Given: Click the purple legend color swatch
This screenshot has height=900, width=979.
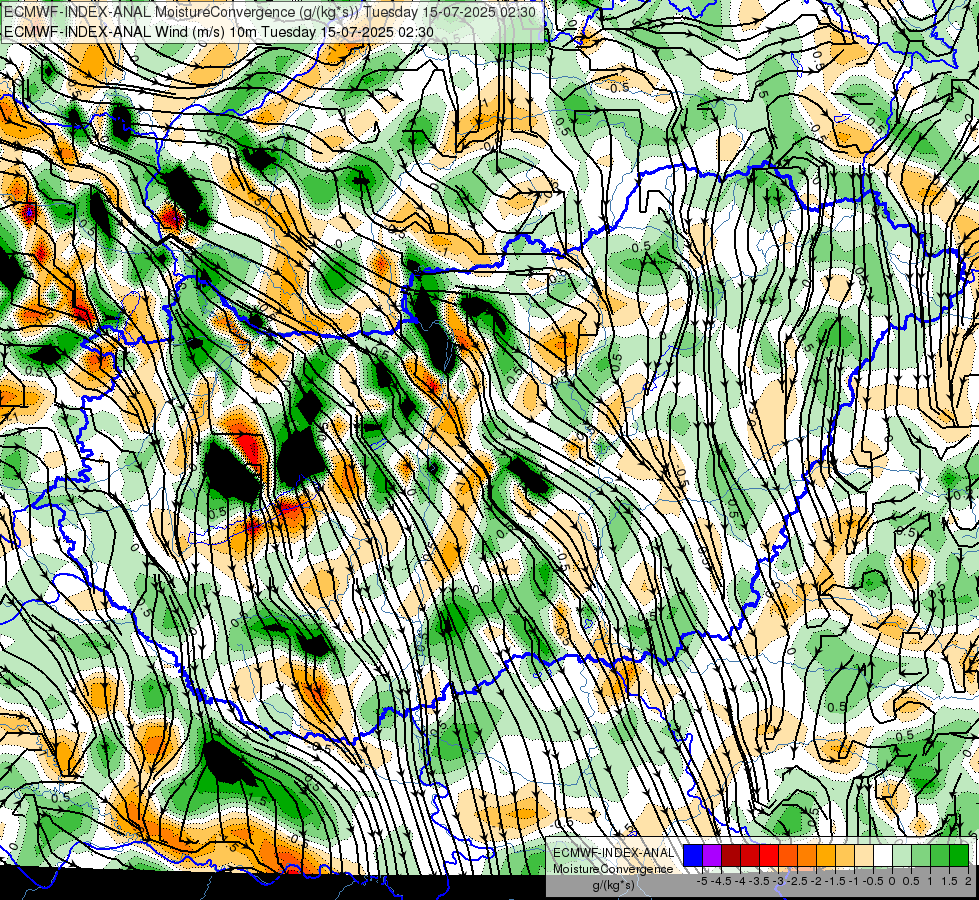Looking at the screenshot, I should tap(712, 855).
